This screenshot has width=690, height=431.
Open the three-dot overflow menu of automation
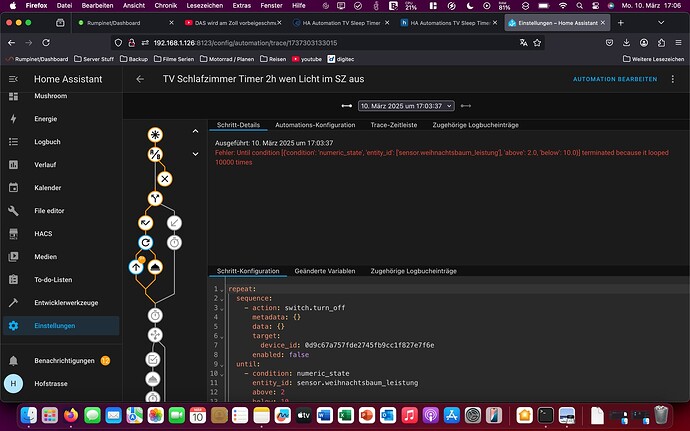(x=672, y=79)
